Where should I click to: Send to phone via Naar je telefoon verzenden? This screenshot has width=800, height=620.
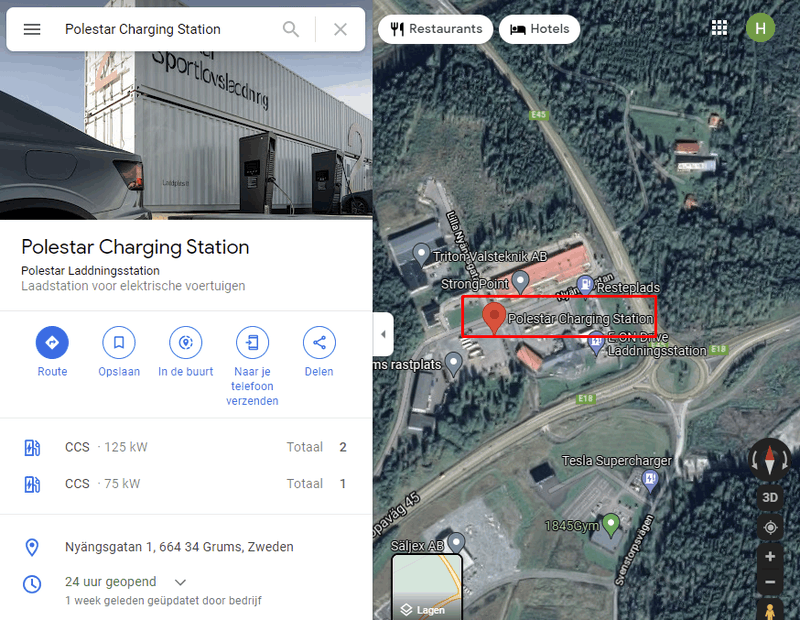tap(253, 342)
